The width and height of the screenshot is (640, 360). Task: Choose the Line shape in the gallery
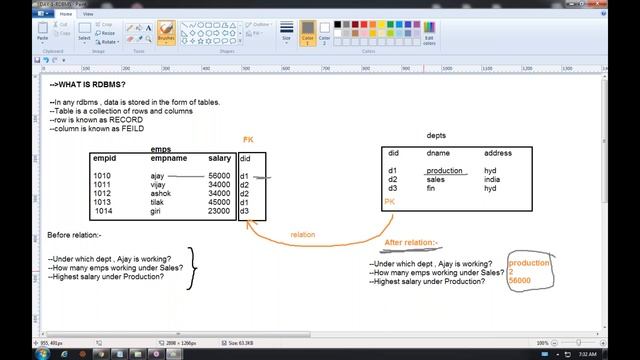pyautogui.click(x=184, y=25)
